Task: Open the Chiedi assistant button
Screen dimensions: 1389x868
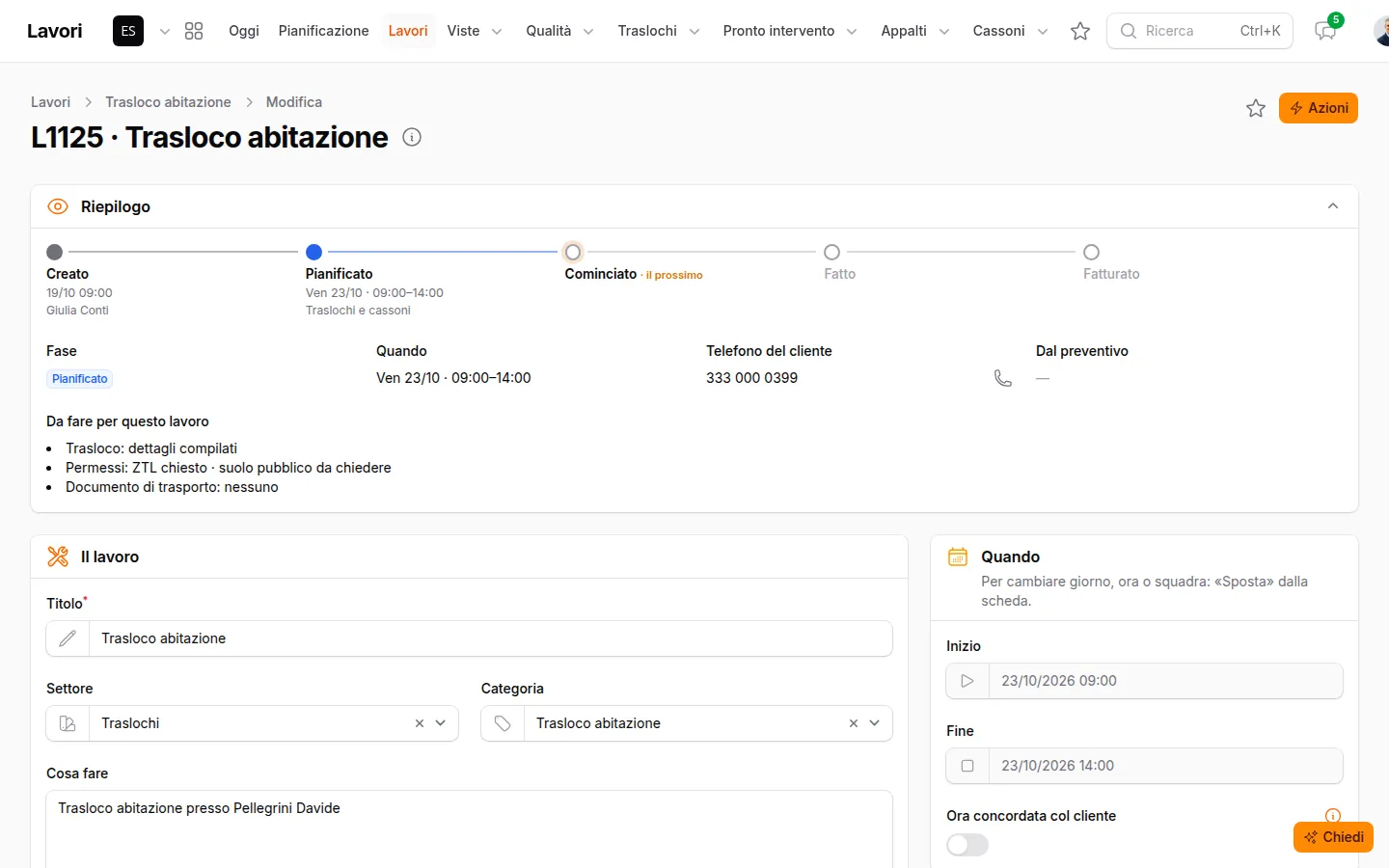Action: pyautogui.click(x=1333, y=837)
